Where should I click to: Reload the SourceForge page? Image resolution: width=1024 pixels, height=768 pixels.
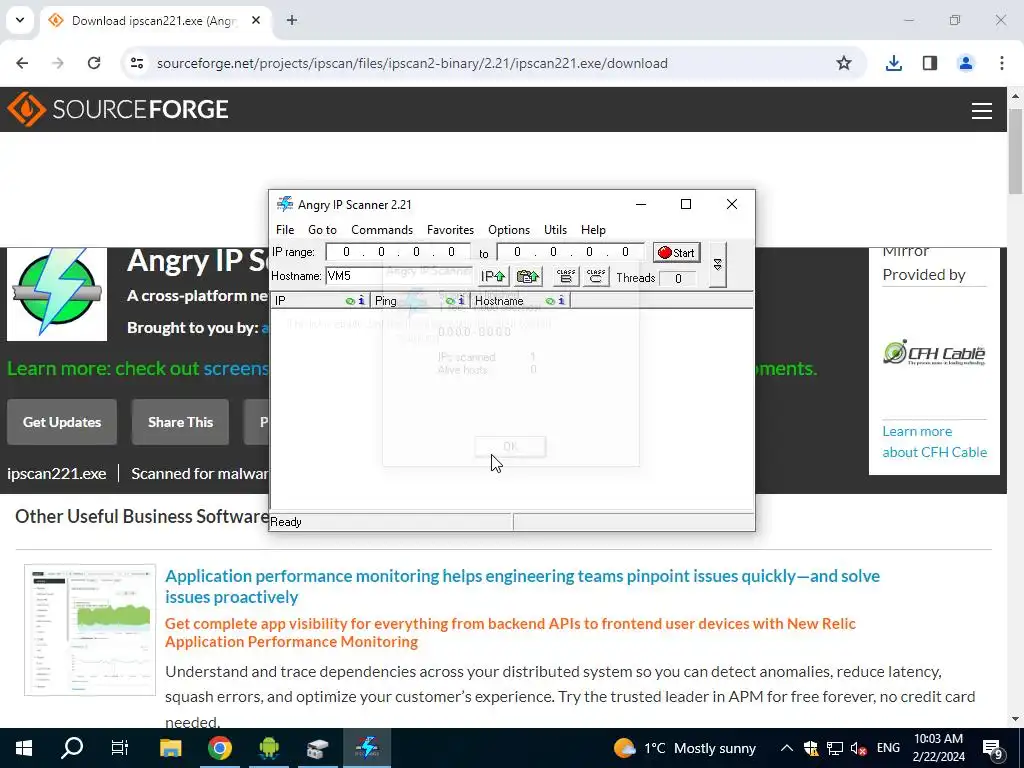[94, 63]
